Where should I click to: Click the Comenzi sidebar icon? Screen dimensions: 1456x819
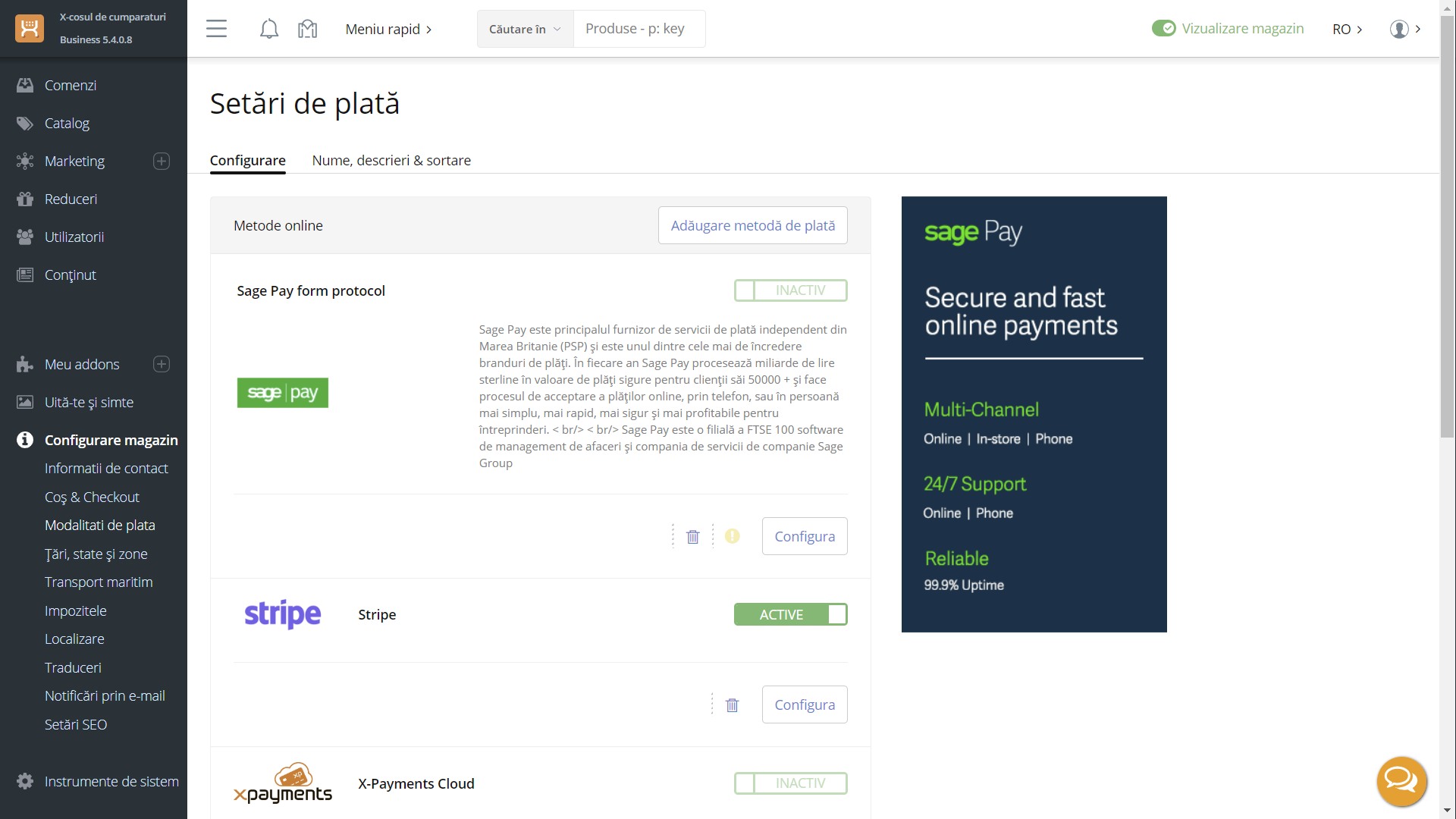(25, 85)
